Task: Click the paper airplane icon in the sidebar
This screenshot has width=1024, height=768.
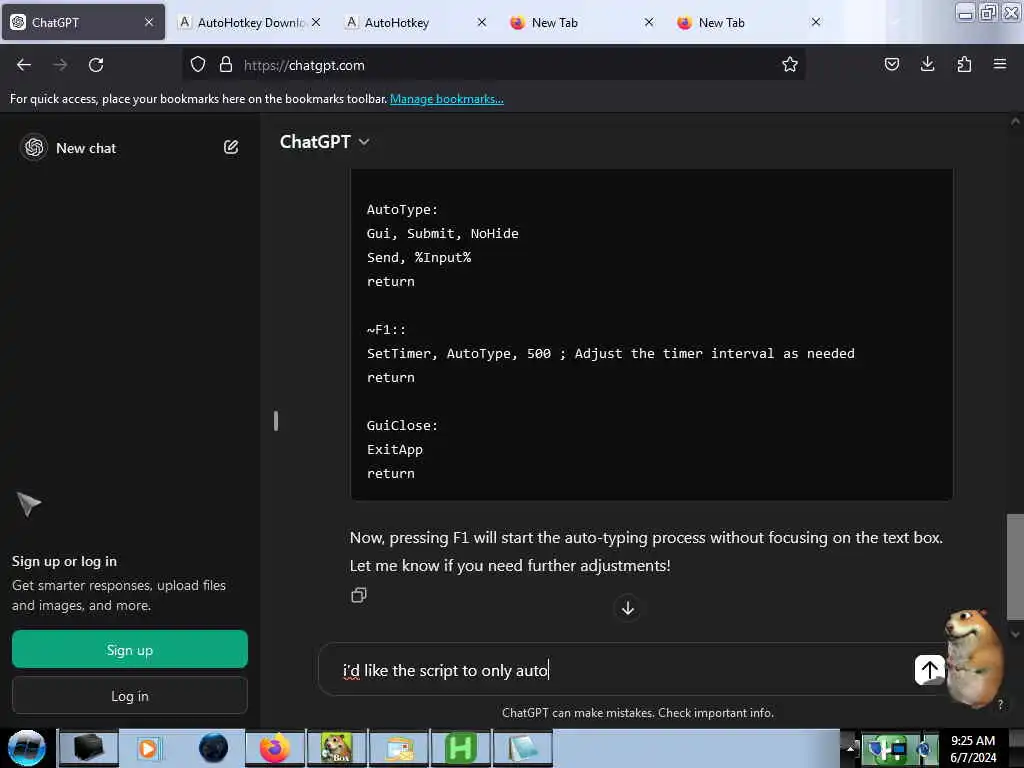Action: click(28, 503)
